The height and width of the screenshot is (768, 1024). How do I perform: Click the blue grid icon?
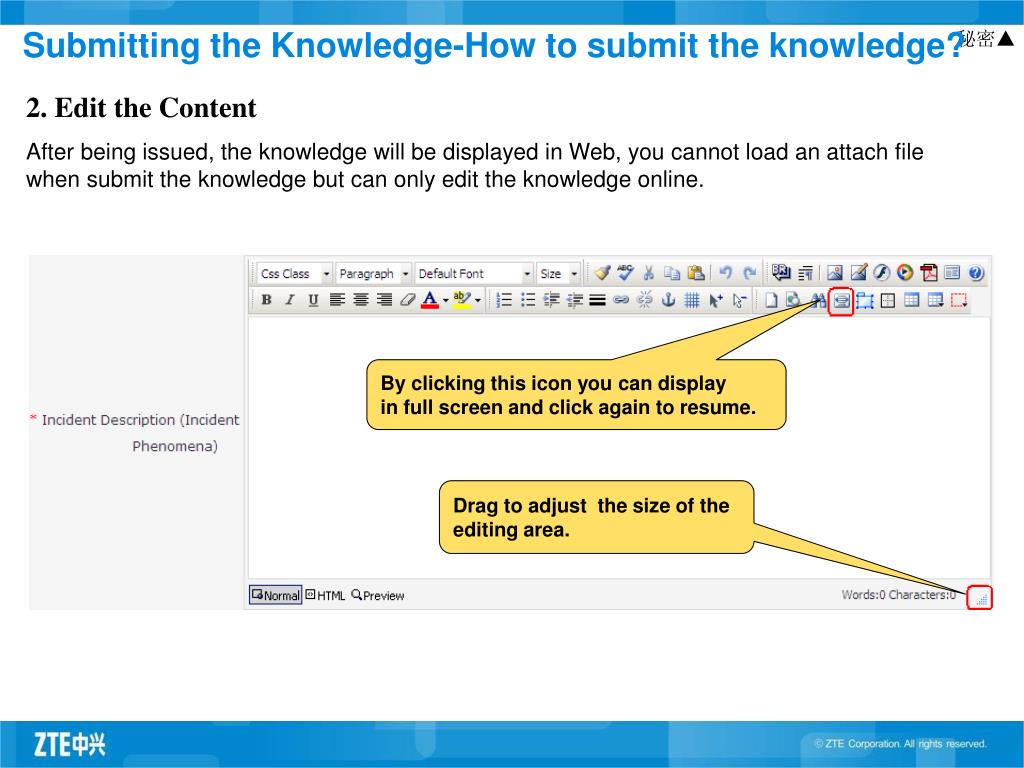(692, 300)
